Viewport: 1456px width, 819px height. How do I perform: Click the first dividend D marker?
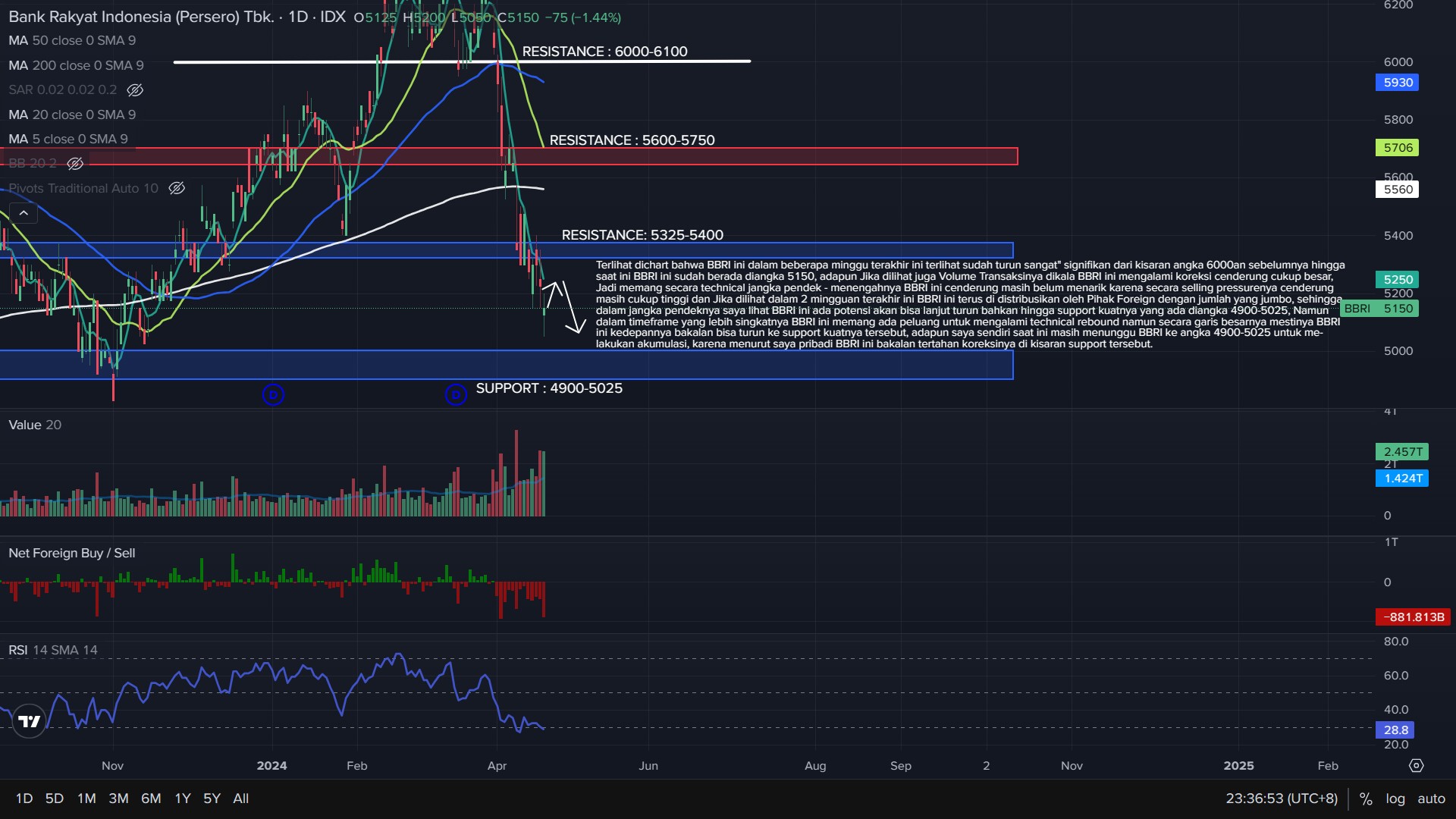[x=273, y=394]
